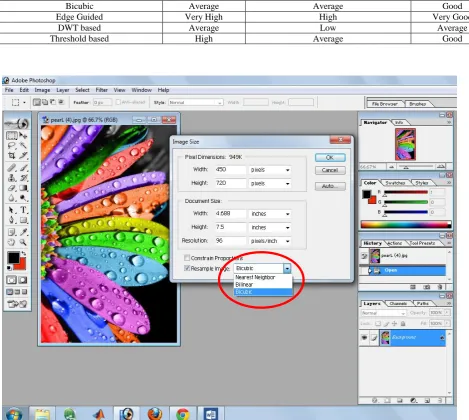This screenshot has width=469, height=420.
Task: Click Firefox icon in Windows taskbar
Action: 155,414
